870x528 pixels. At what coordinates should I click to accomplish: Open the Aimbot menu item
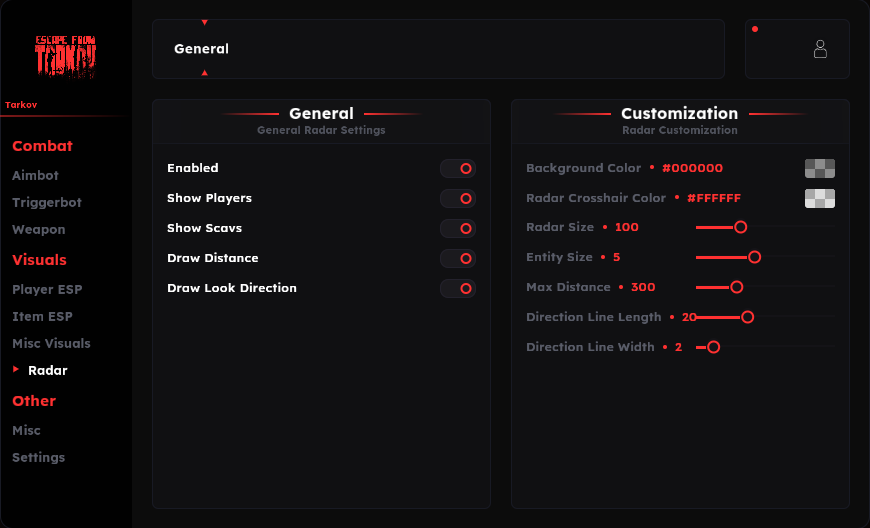pyautogui.click(x=35, y=175)
